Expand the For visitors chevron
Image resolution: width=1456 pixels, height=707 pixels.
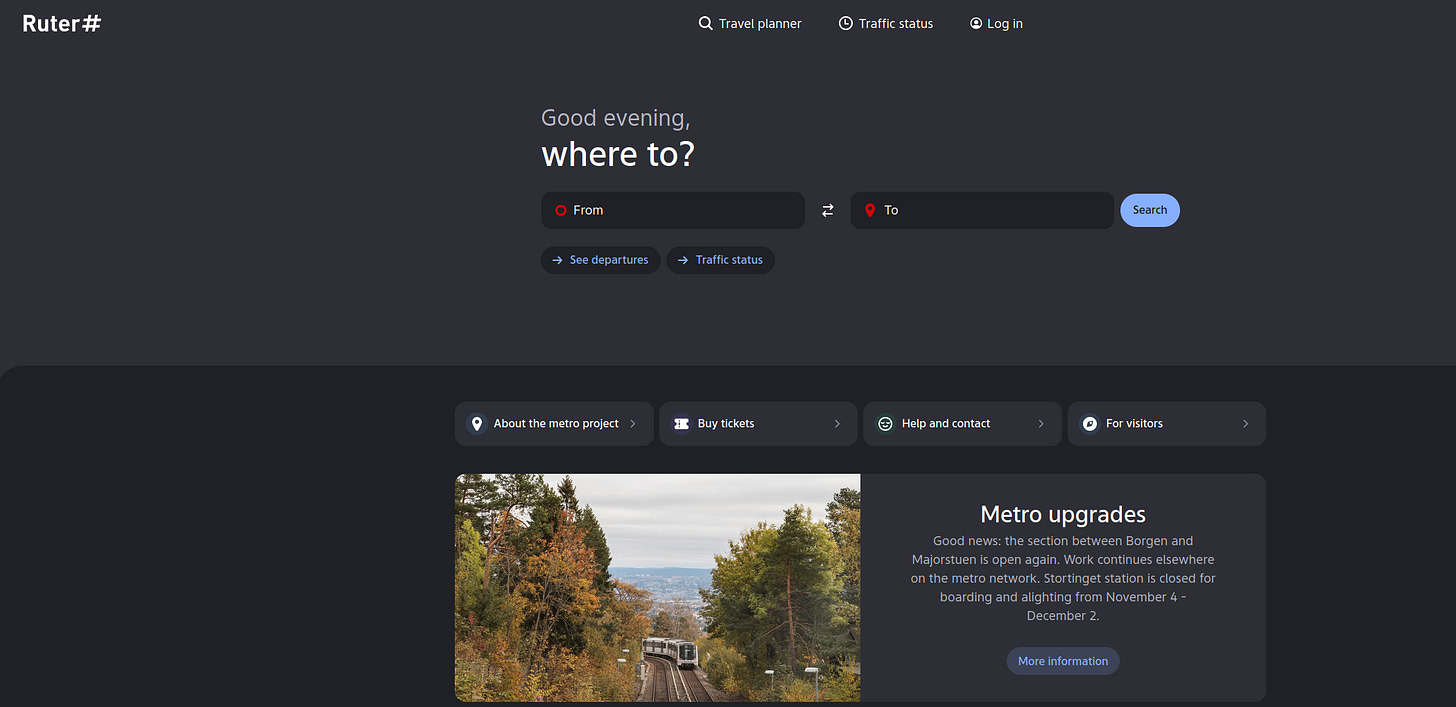[1245, 424]
